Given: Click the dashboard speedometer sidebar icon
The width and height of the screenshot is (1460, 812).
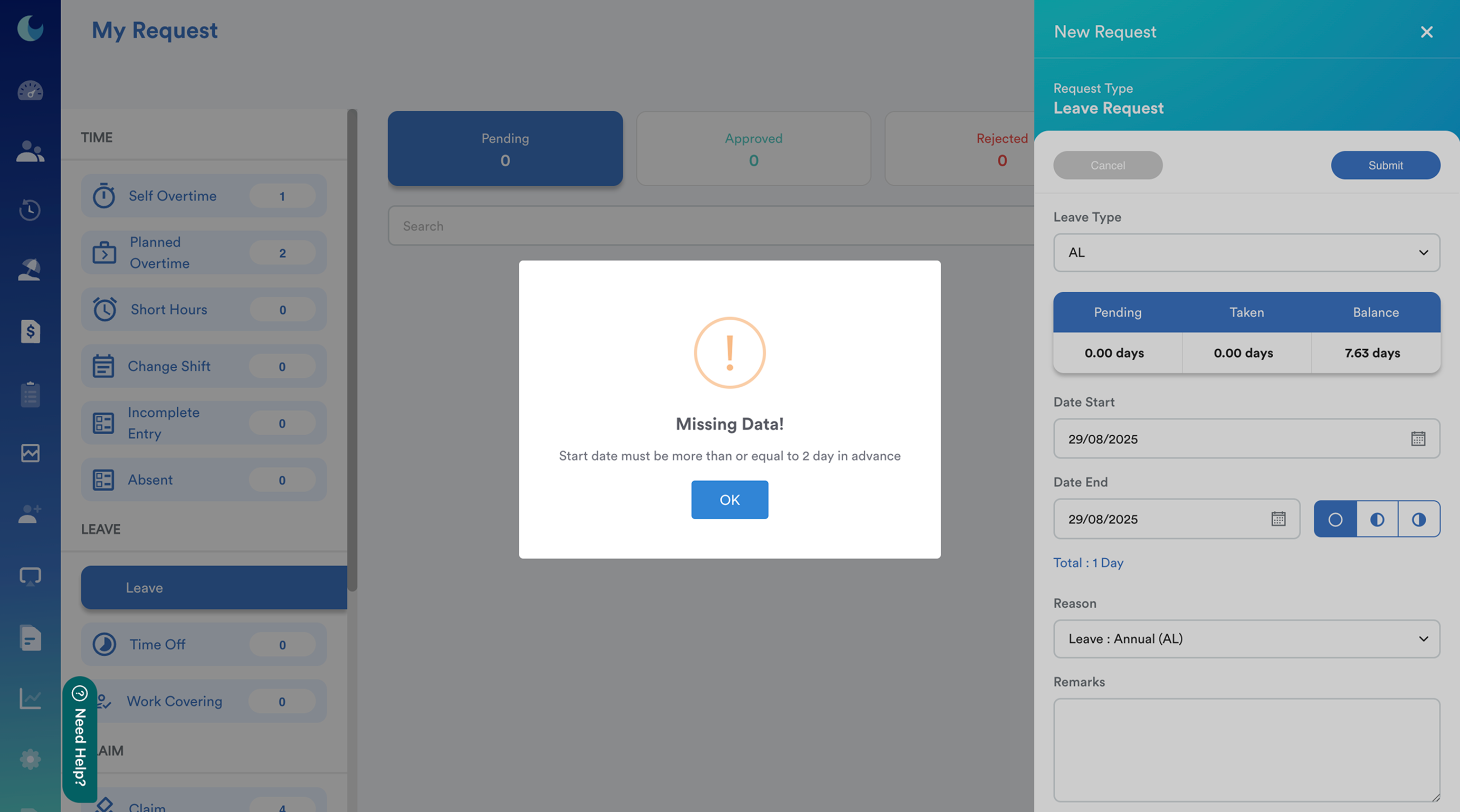Looking at the screenshot, I should (30, 91).
